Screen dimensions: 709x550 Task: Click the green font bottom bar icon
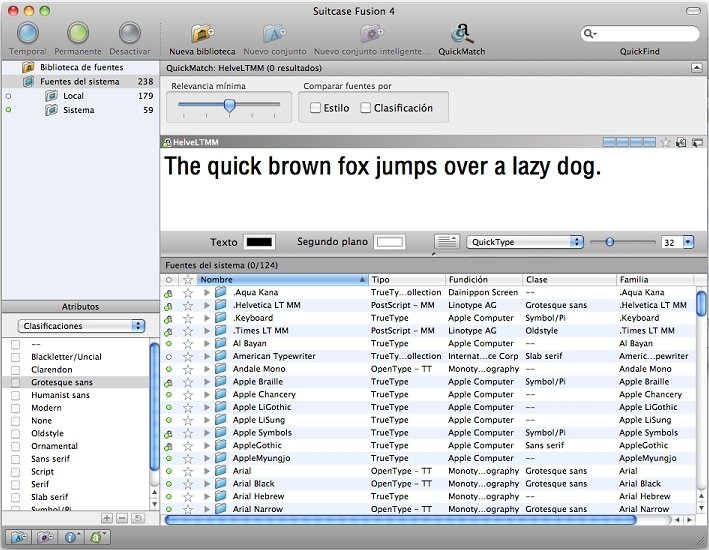tap(98, 537)
